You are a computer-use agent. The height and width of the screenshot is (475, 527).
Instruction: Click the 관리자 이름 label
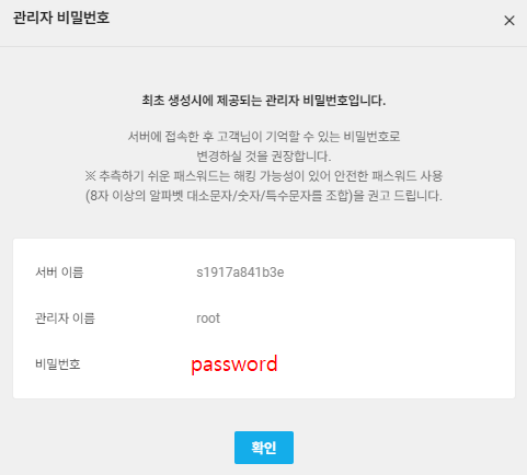click(x=65, y=318)
